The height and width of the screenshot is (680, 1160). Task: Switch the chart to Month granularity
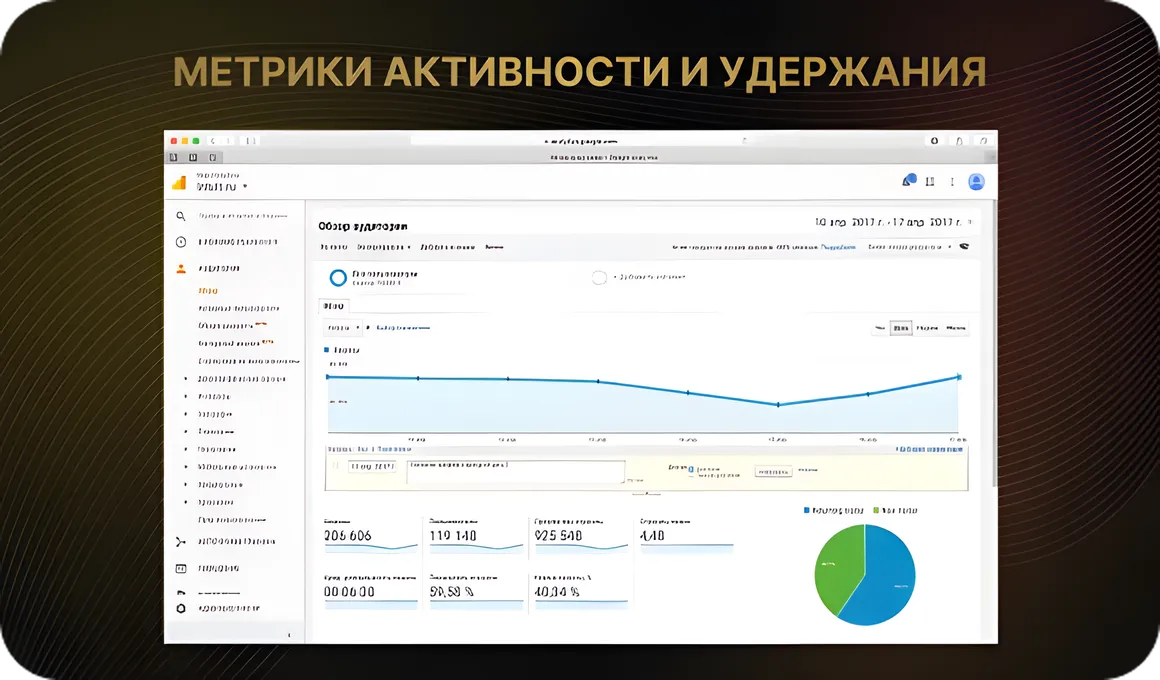pyautogui.click(x=955, y=328)
